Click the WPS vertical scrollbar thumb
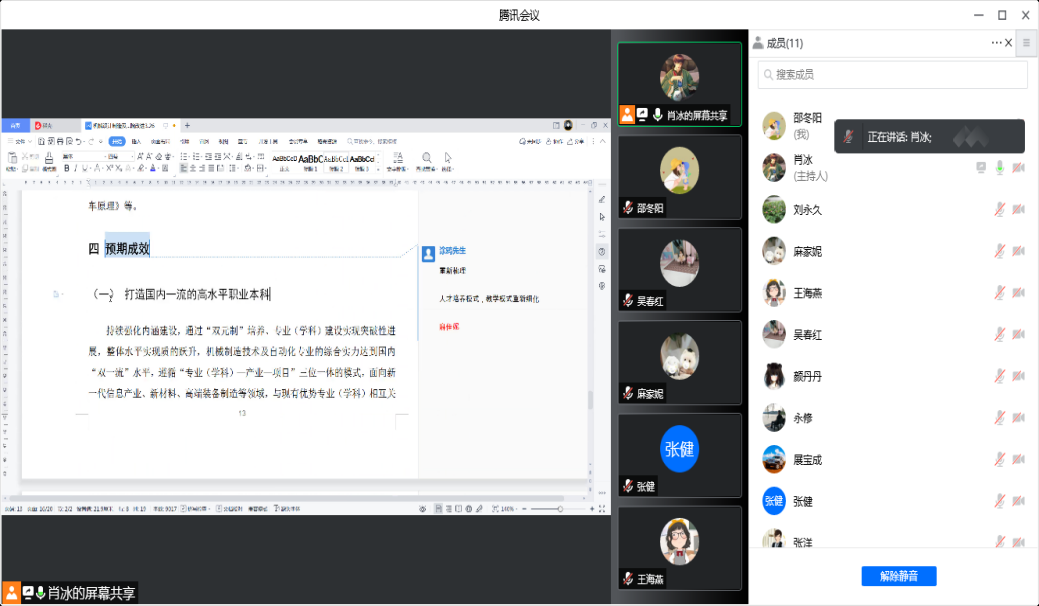Viewport: 1039px width, 606px height. (x=590, y=399)
